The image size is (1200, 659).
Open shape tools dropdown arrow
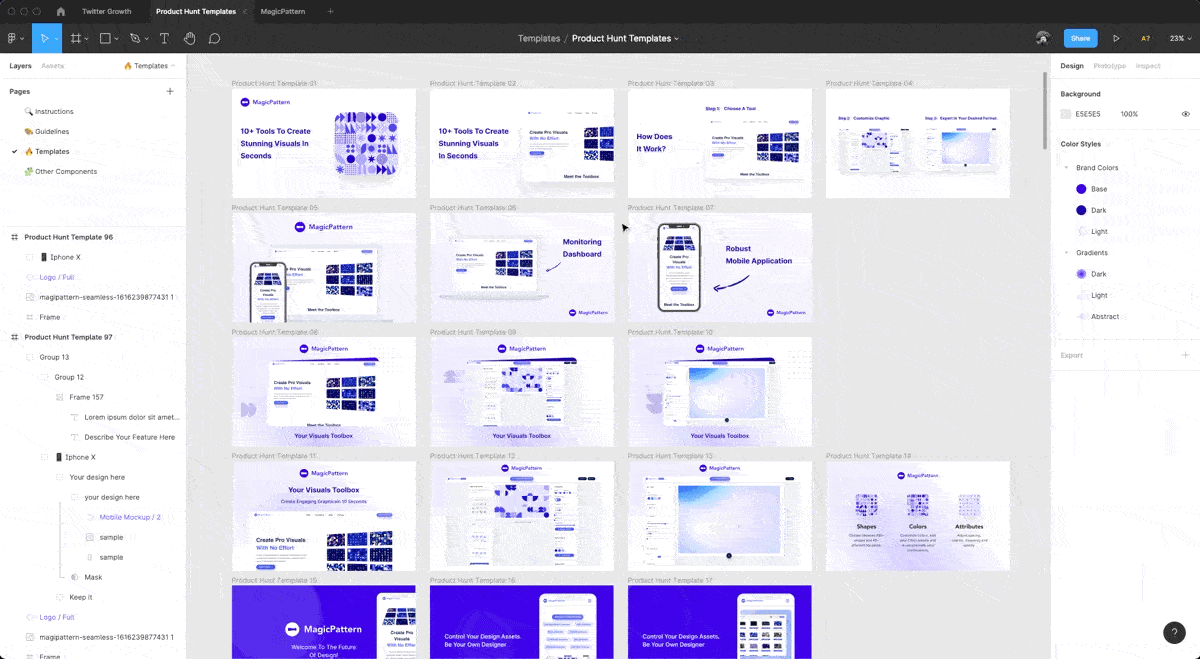[x=118, y=39]
